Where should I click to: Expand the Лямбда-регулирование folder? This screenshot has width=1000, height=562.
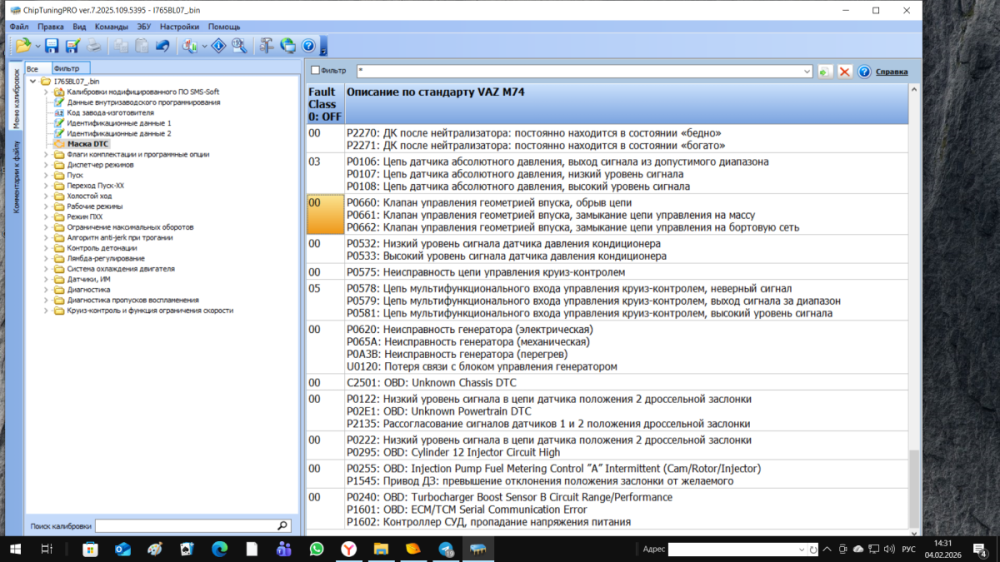click(46, 258)
